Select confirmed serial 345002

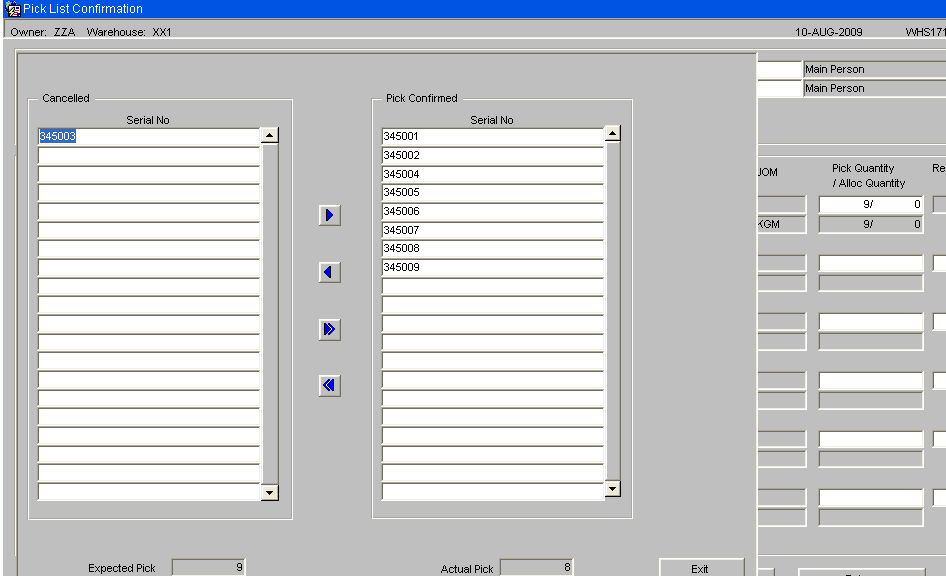tap(492, 155)
